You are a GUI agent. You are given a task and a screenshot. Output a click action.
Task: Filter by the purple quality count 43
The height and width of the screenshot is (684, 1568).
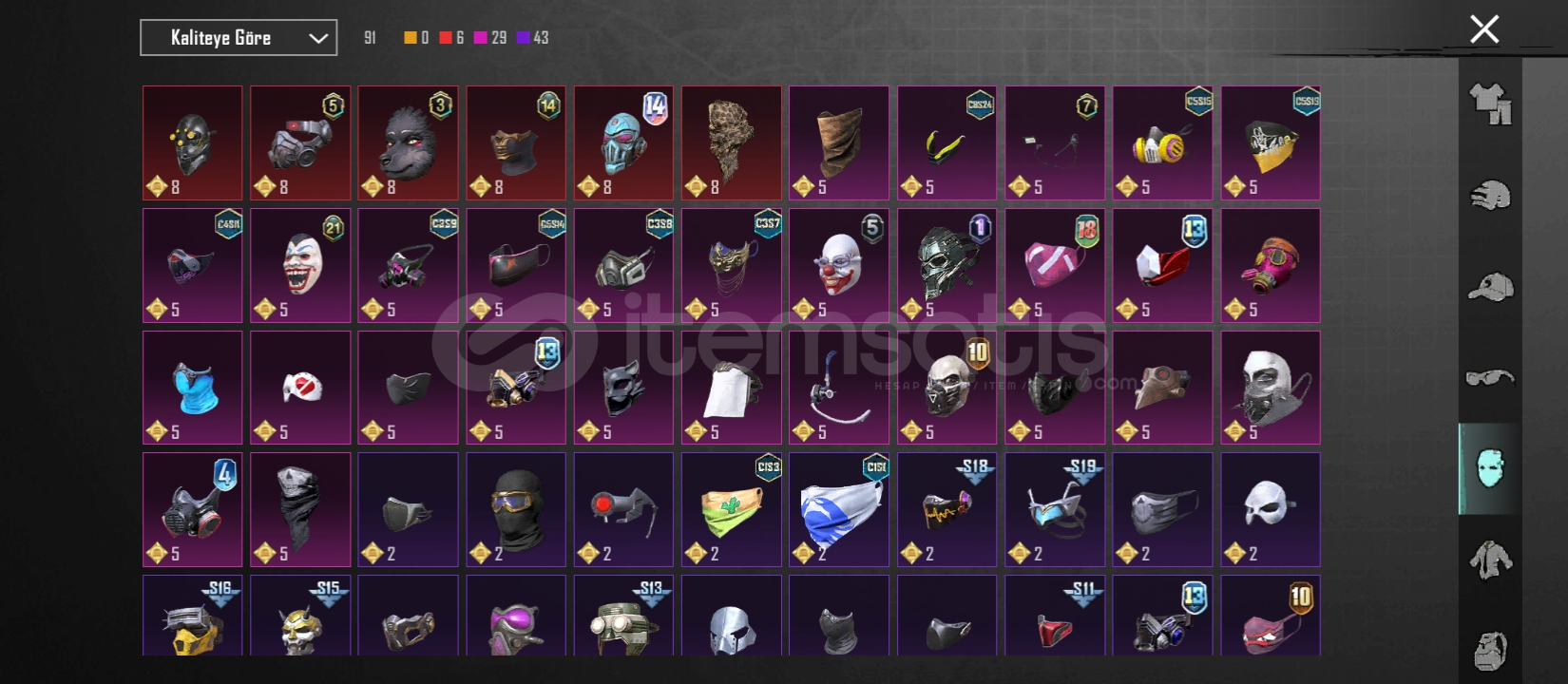click(x=532, y=38)
